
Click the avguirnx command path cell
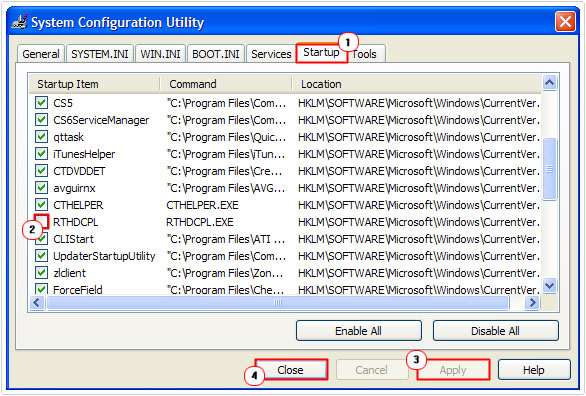coord(226,188)
